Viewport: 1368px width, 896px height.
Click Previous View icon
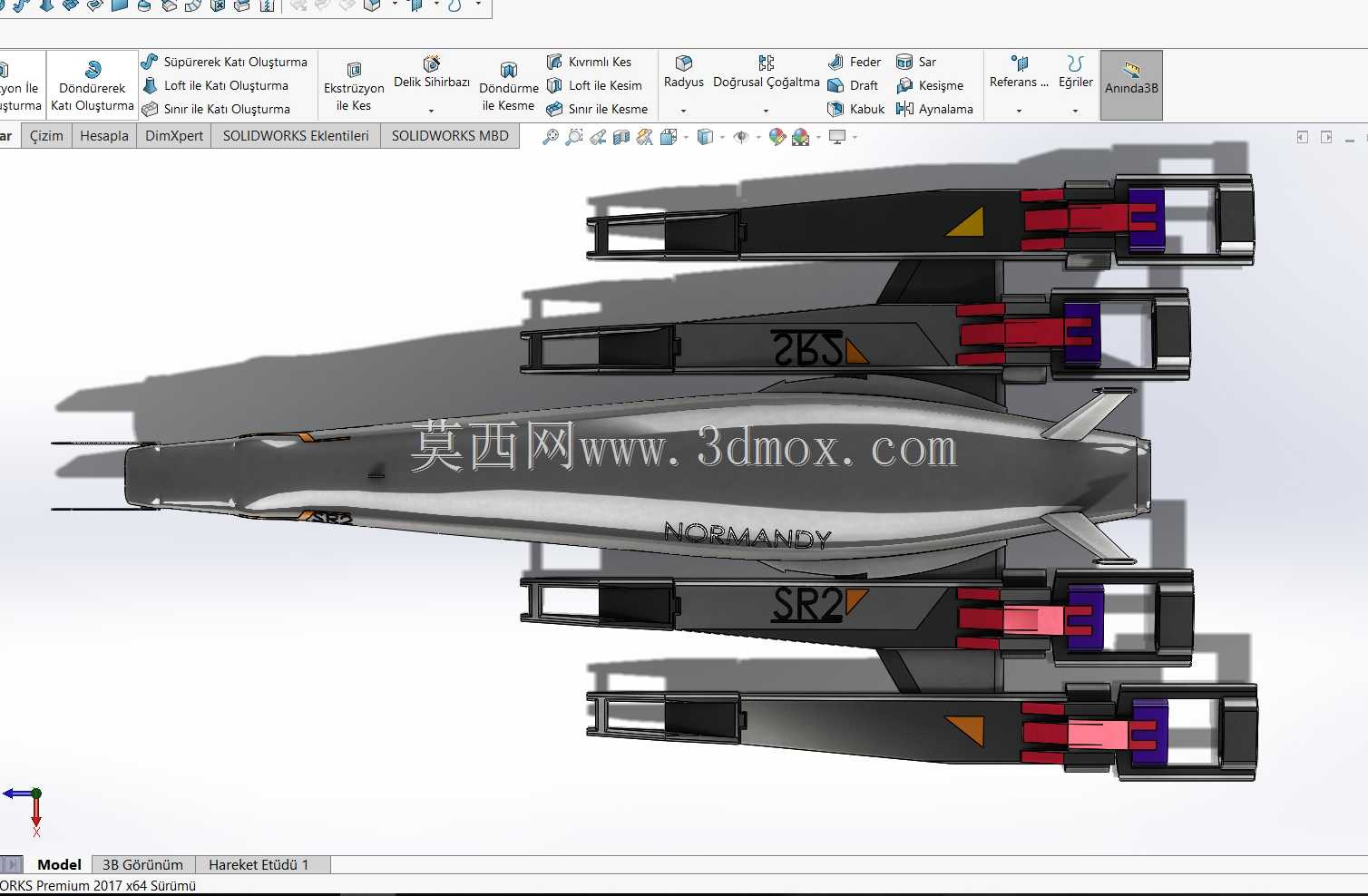point(598,137)
